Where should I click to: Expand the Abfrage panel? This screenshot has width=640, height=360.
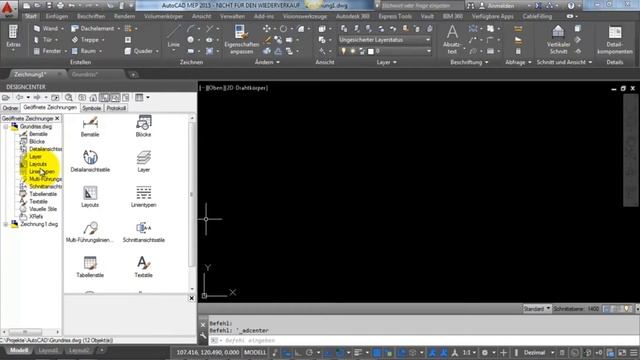tap(518, 62)
